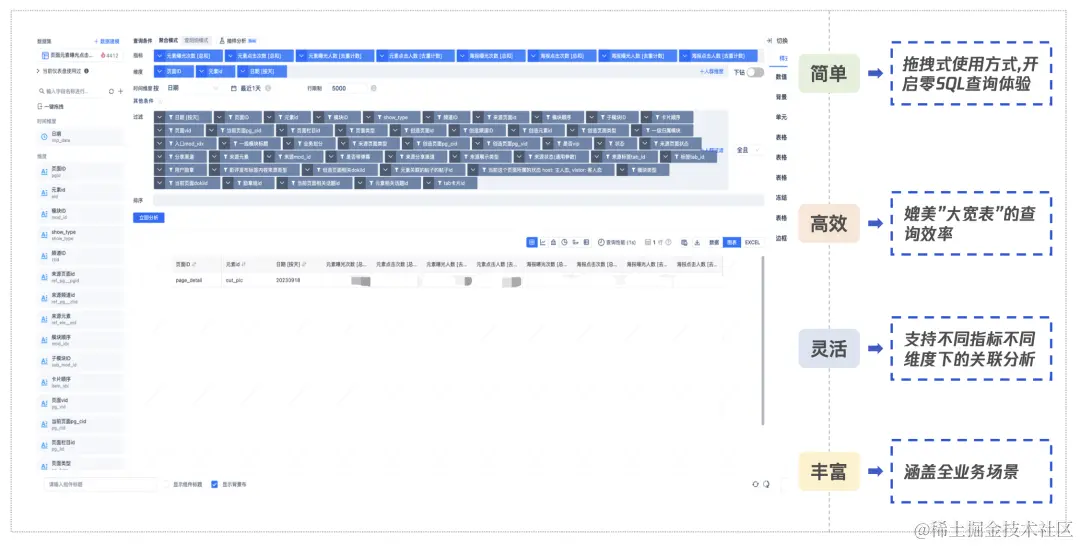The height and width of the screenshot is (546, 1080).
Task: Open dropdown arrow of 一级模块标题 filter chip
Action: coord(224,143)
